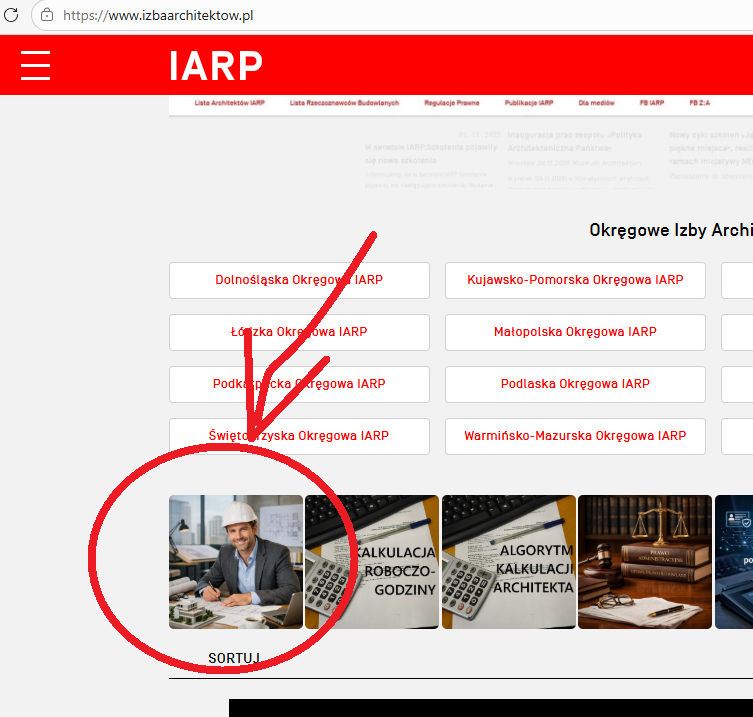Go to Publikacje IARP menu item

pos(529,103)
